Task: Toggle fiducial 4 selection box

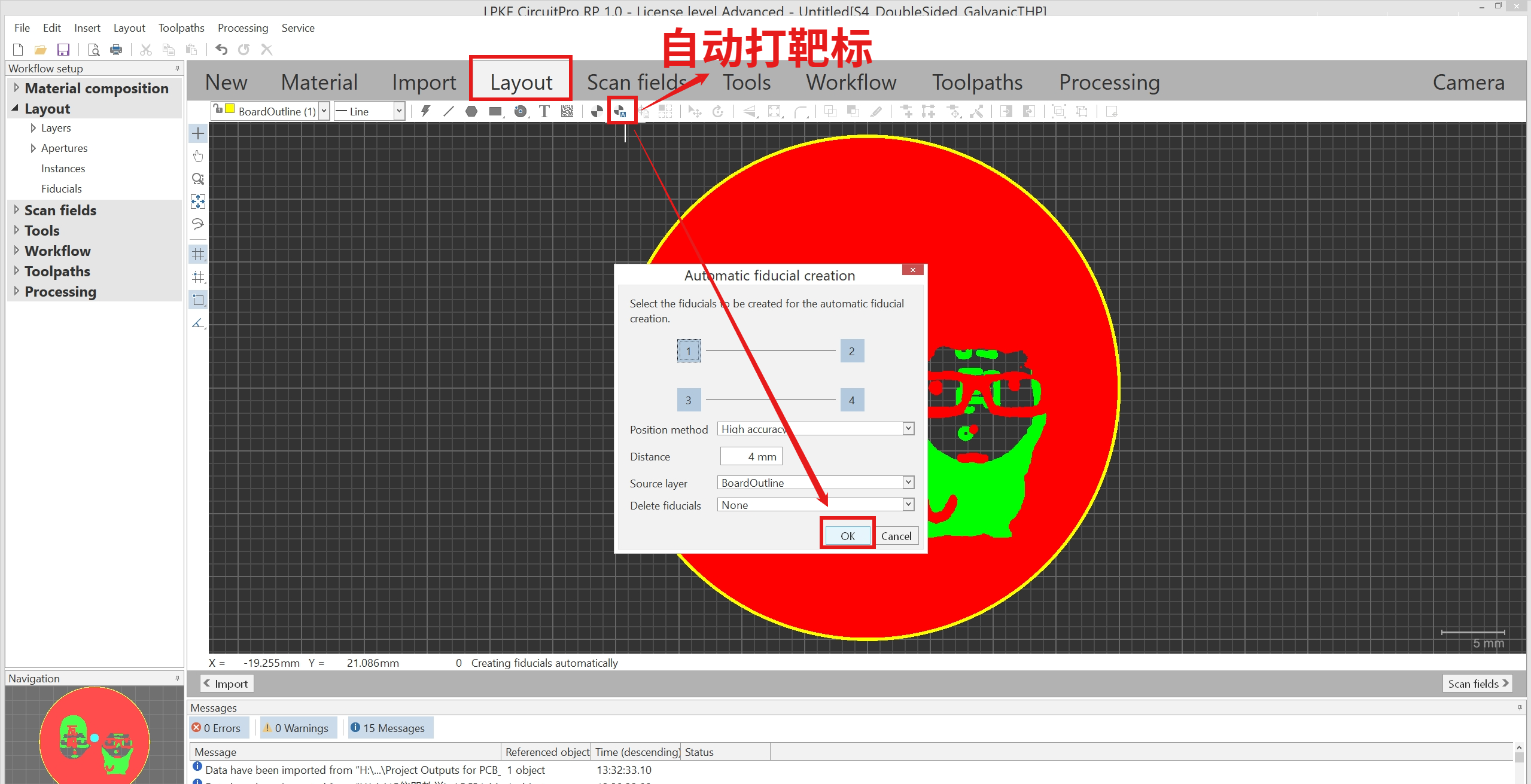Action: click(x=851, y=400)
